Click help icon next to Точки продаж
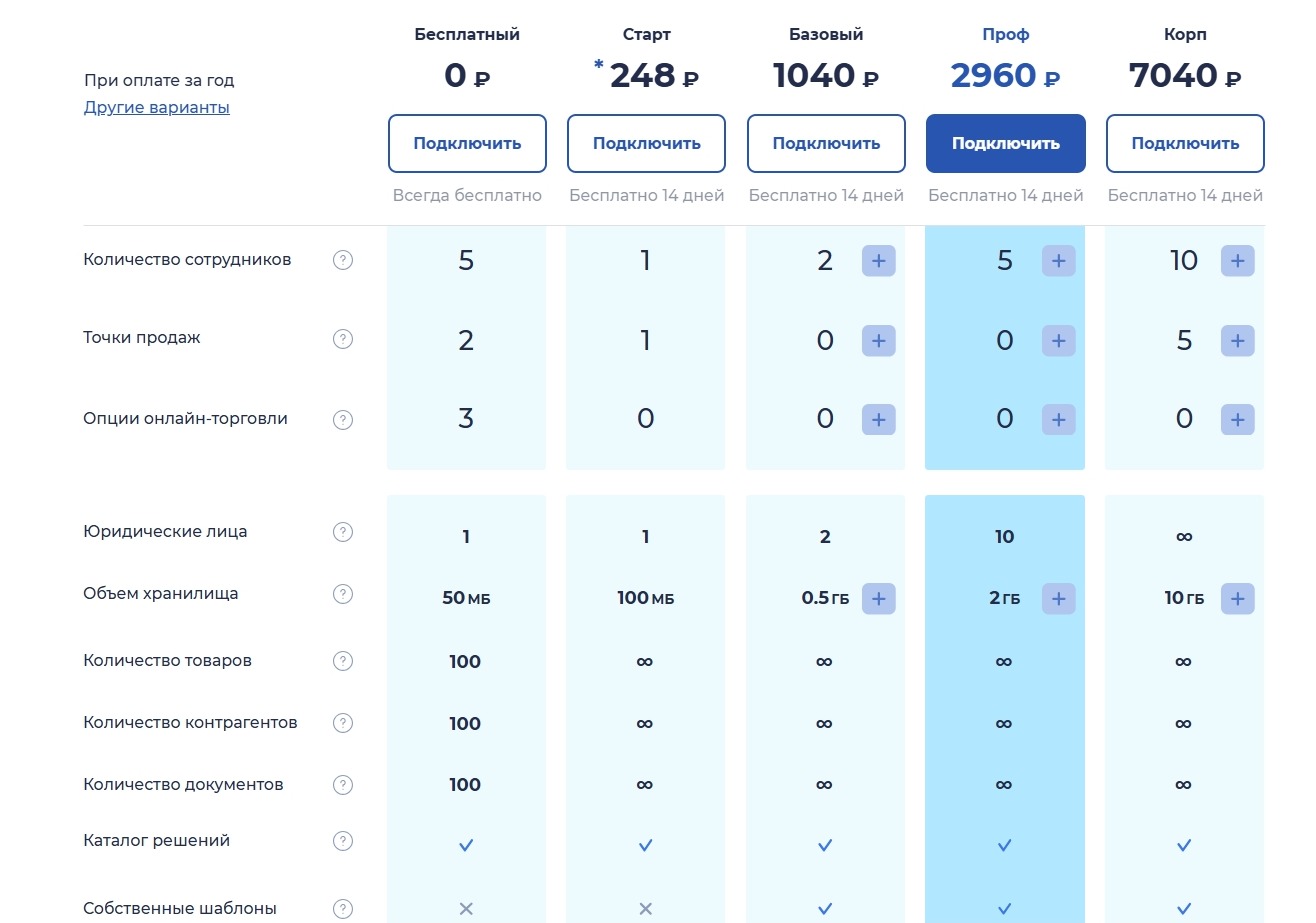1316x923 pixels. pyautogui.click(x=343, y=339)
